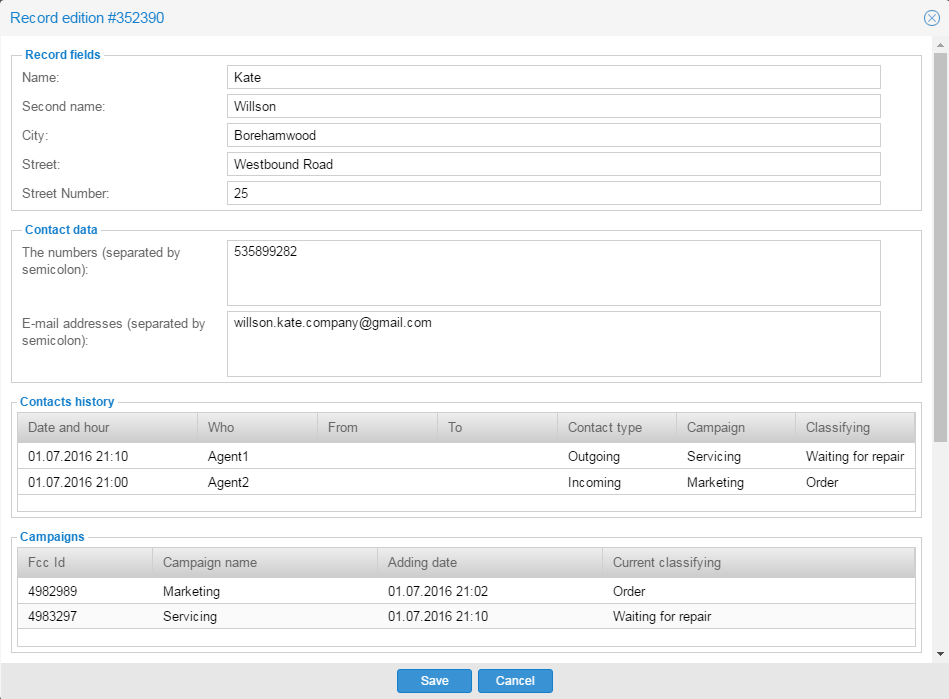Click Servicing in Contacts history table
This screenshot has width=949, height=699.
(x=714, y=456)
